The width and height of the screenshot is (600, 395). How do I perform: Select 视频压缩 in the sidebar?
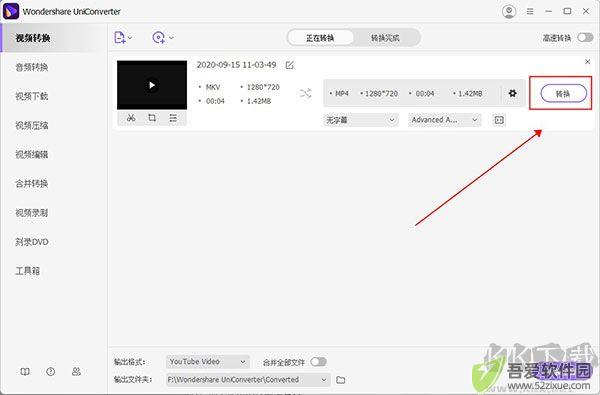tap(32, 126)
